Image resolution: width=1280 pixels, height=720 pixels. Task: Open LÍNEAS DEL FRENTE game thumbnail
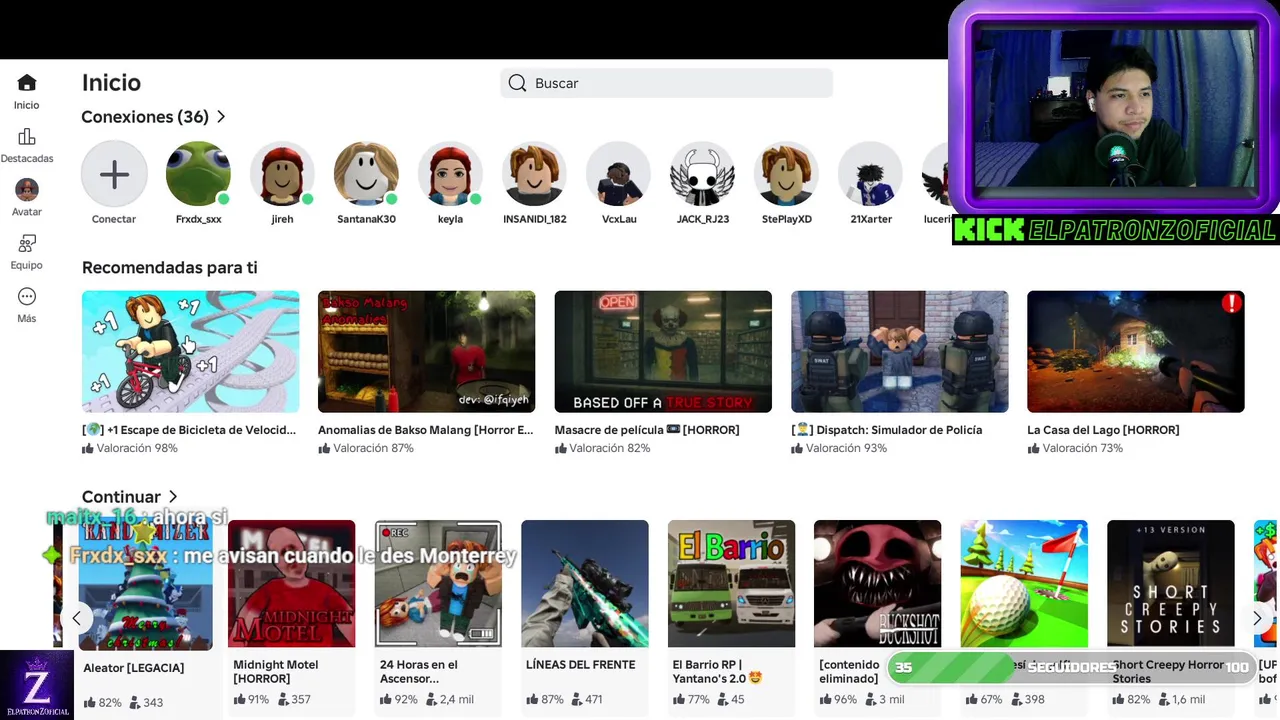(585, 583)
